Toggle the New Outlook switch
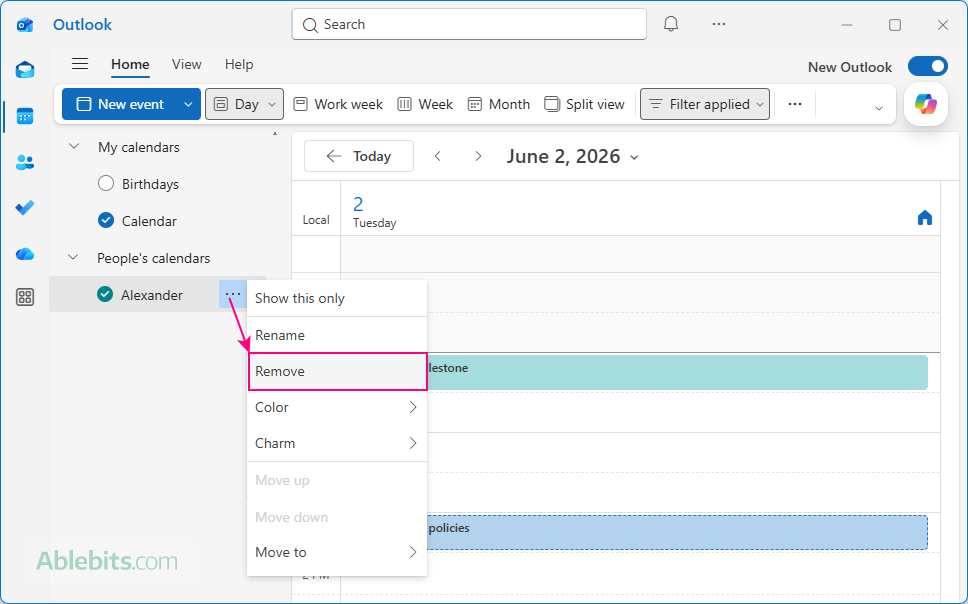This screenshot has width=968, height=604. coord(928,66)
